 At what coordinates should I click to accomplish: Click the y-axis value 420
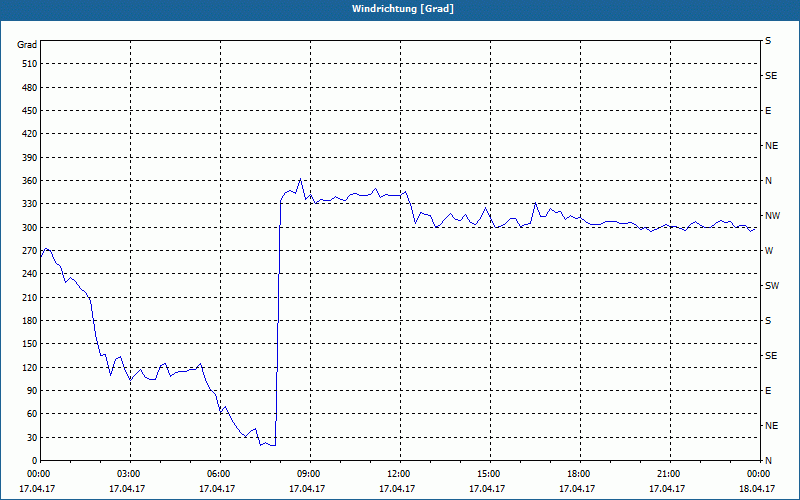pyautogui.click(x=30, y=134)
